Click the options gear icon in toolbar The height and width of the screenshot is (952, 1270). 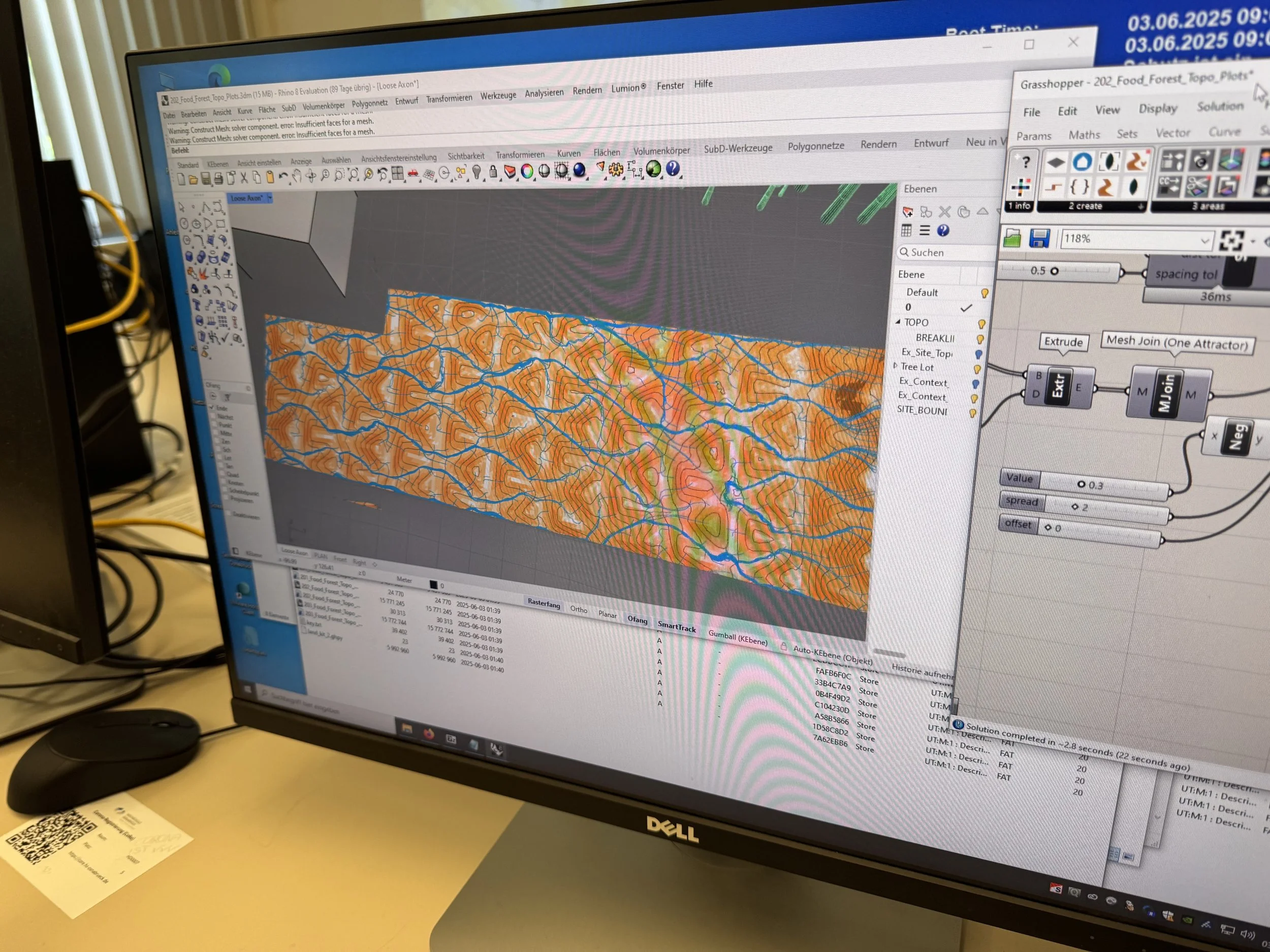pos(616,169)
